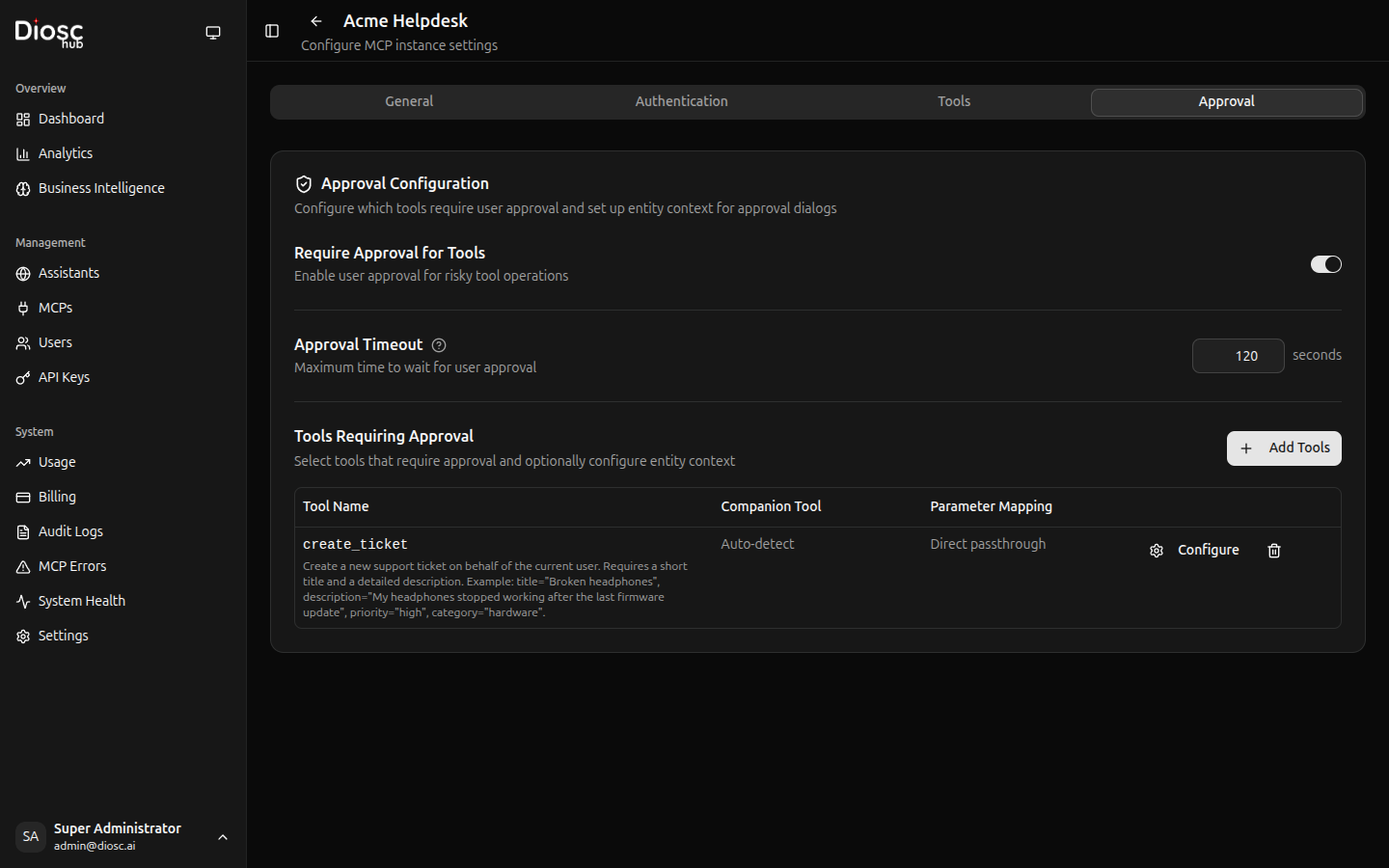Expand the Super Administrator account menu
Screen dimensions: 1389x868
pyautogui.click(x=222, y=837)
